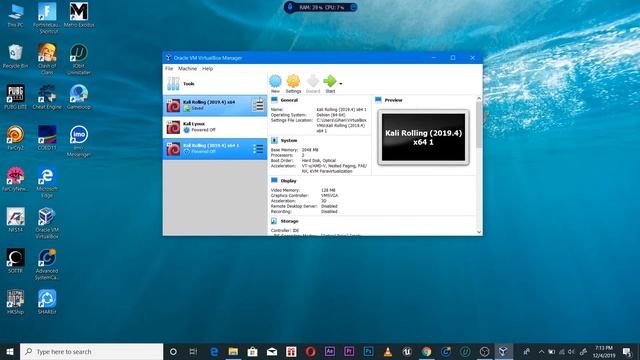Expand the system tray hidden icons chevron
The height and width of the screenshot is (360, 640).
coord(541,351)
